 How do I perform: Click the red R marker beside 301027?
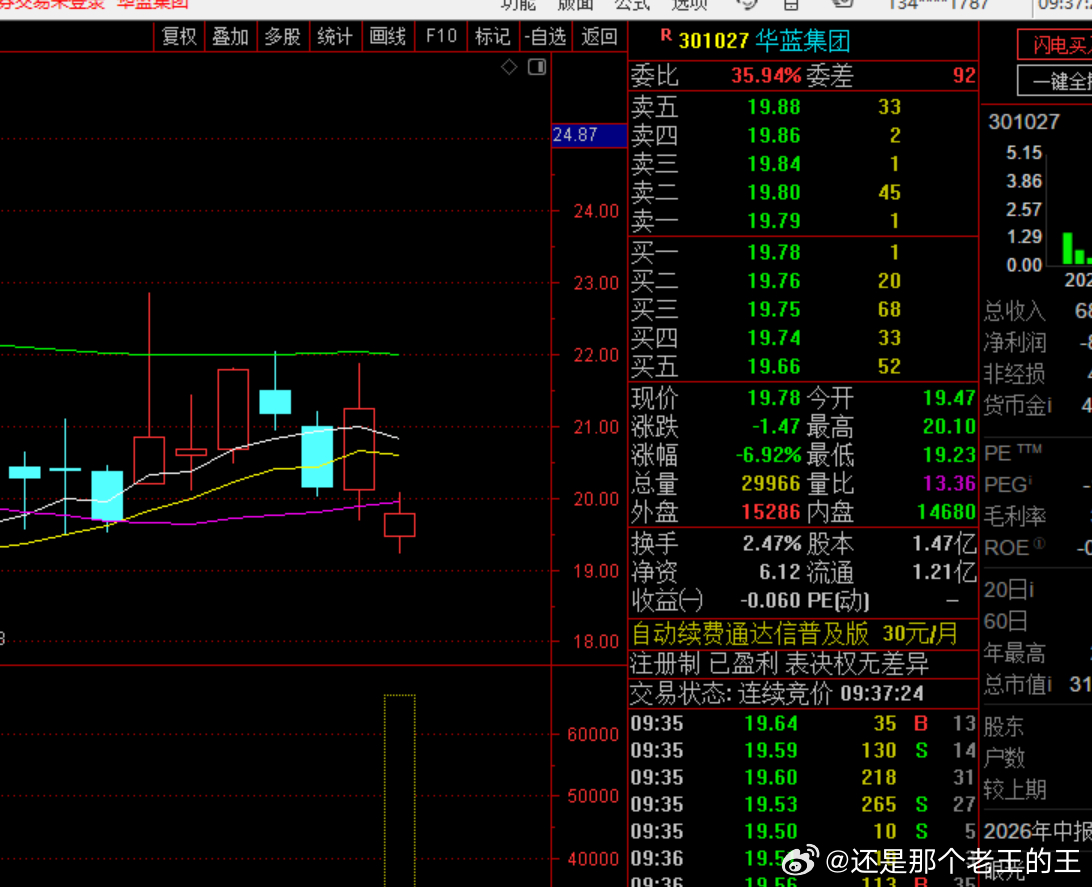(x=666, y=36)
